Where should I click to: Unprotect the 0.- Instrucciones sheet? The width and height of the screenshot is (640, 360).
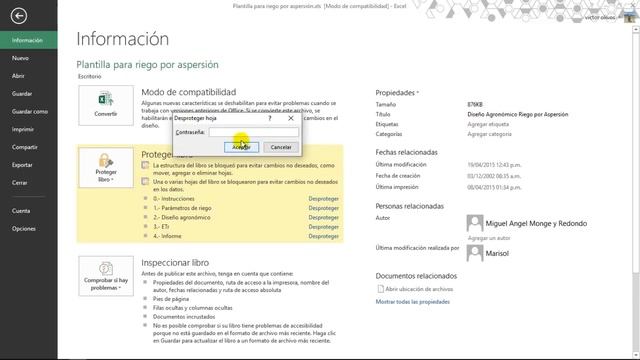coord(324,199)
